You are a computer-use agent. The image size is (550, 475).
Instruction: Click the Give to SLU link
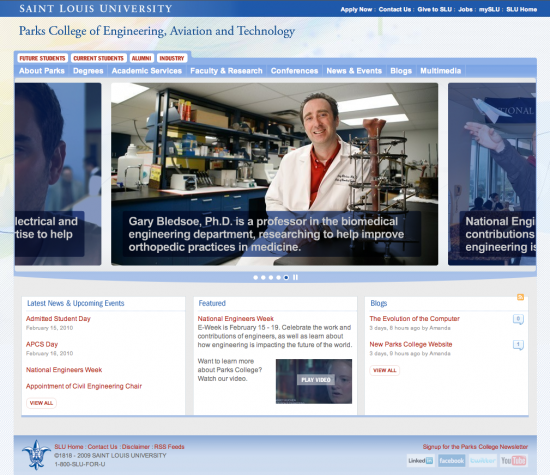435,9
